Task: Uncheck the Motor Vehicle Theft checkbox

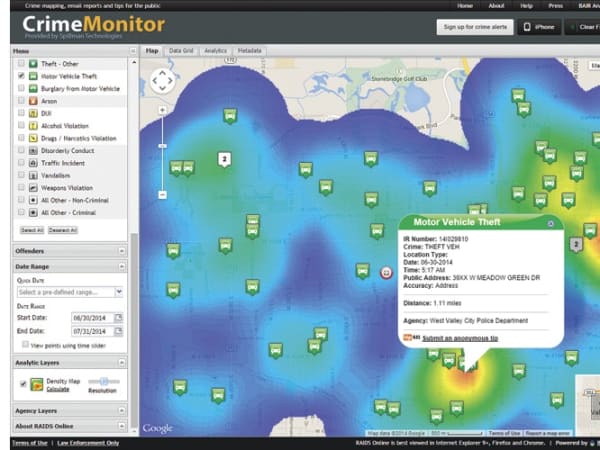Action: tap(21, 76)
